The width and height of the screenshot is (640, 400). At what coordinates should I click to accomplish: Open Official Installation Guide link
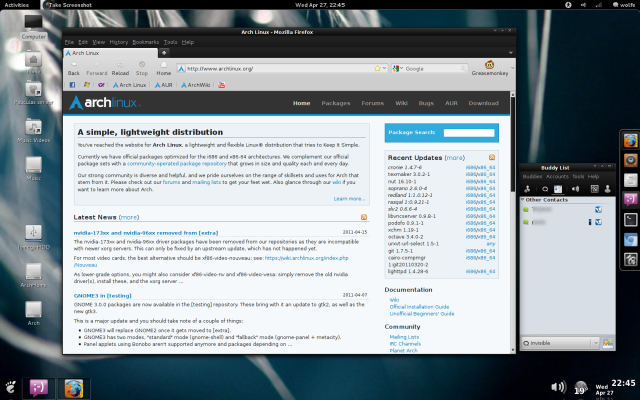point(419,307)
